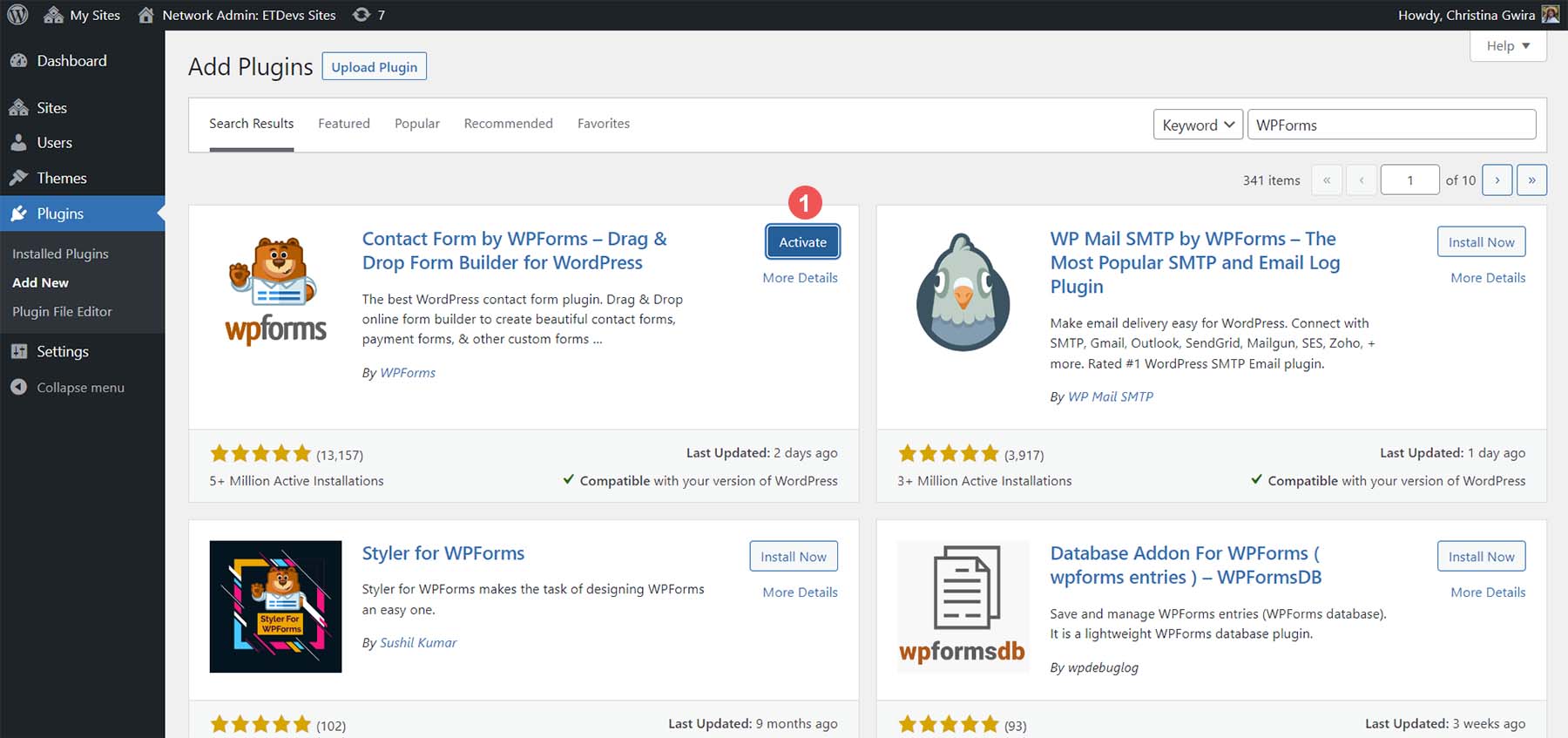Collapse the admin sidebar menu

(x=79, y=388)
